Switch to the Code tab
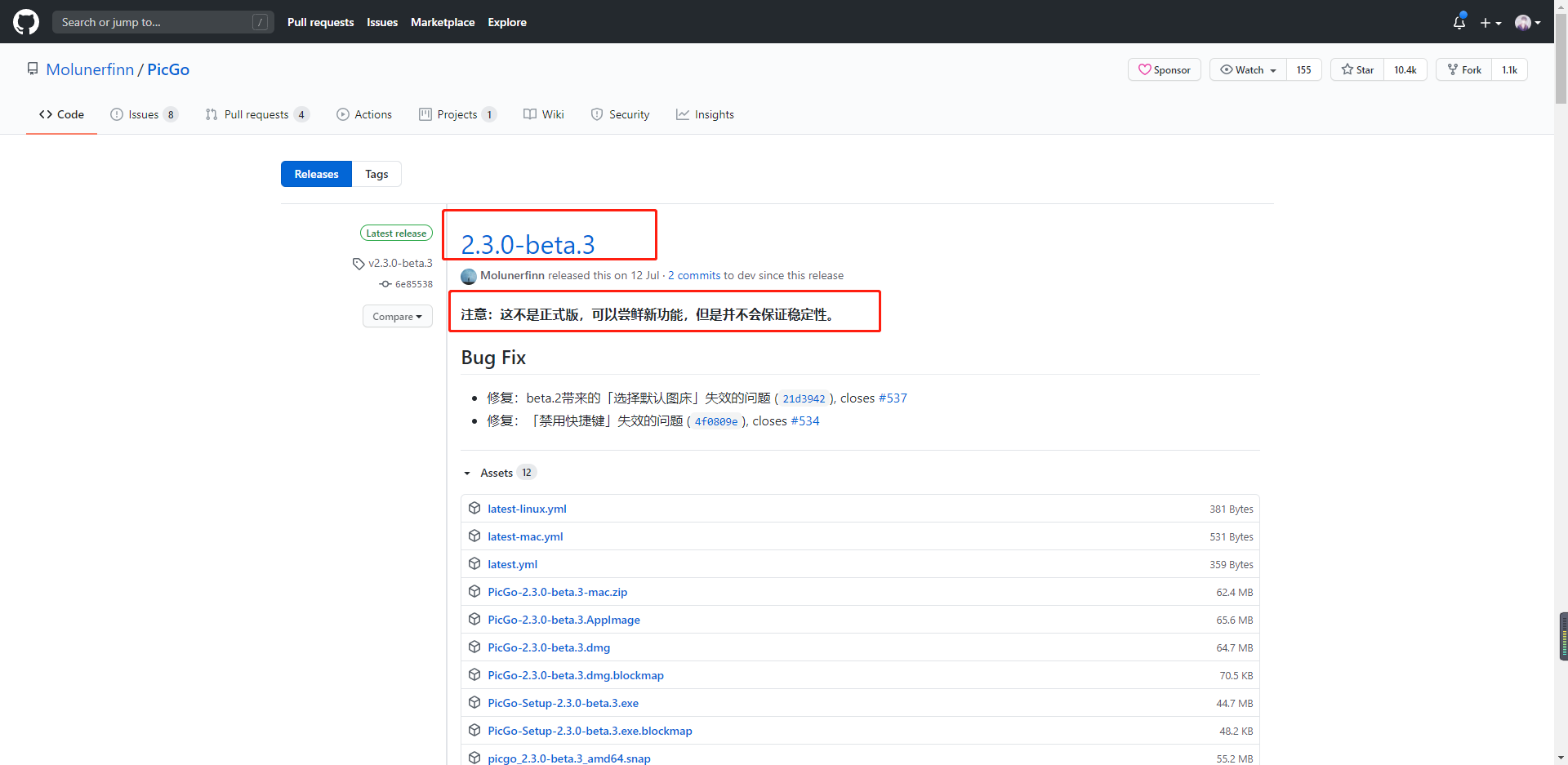Viewport: 1568px width, 765px height. (x=61, y=114)
